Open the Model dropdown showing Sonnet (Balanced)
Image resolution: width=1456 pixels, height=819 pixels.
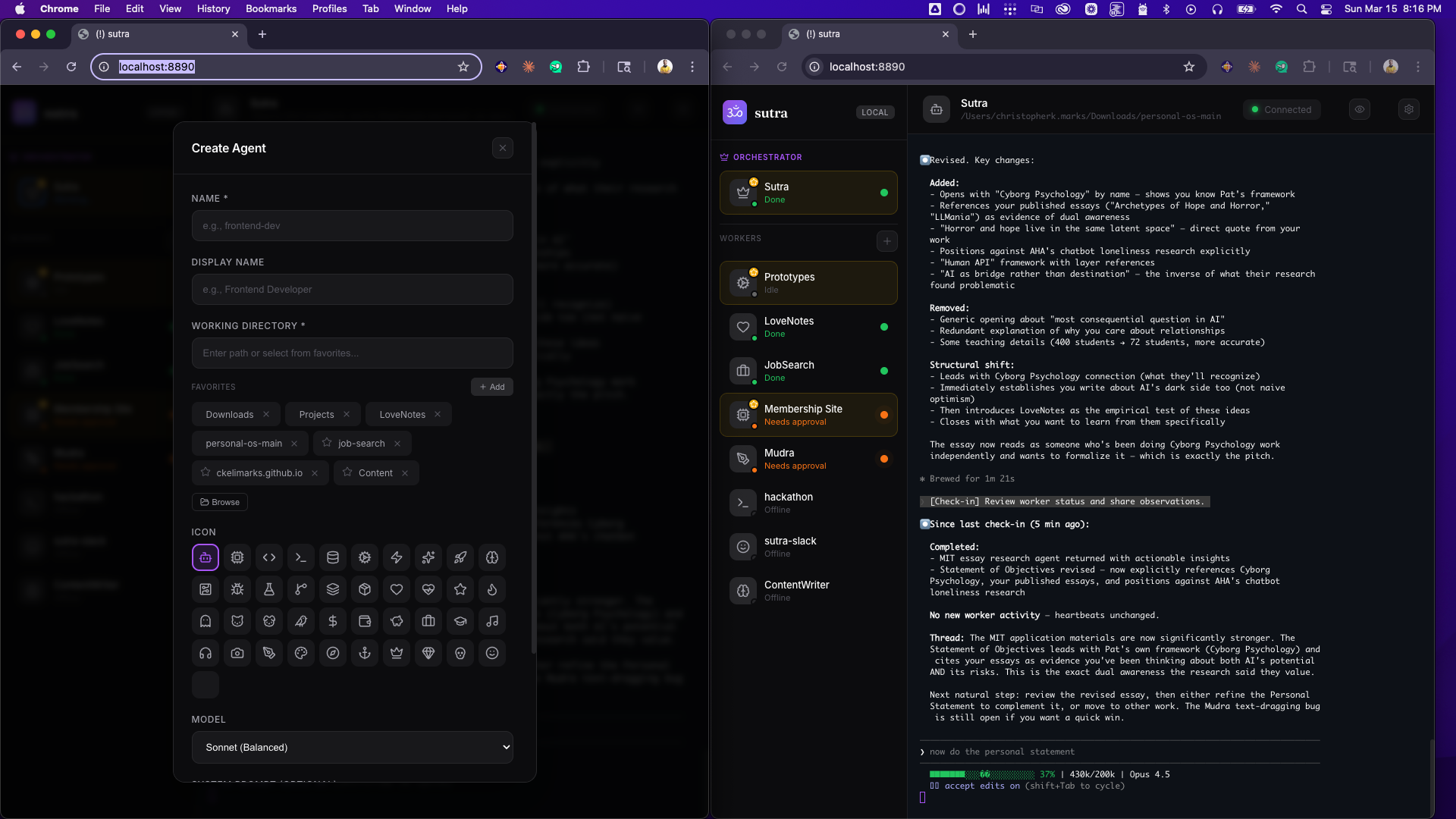[353, 747]
